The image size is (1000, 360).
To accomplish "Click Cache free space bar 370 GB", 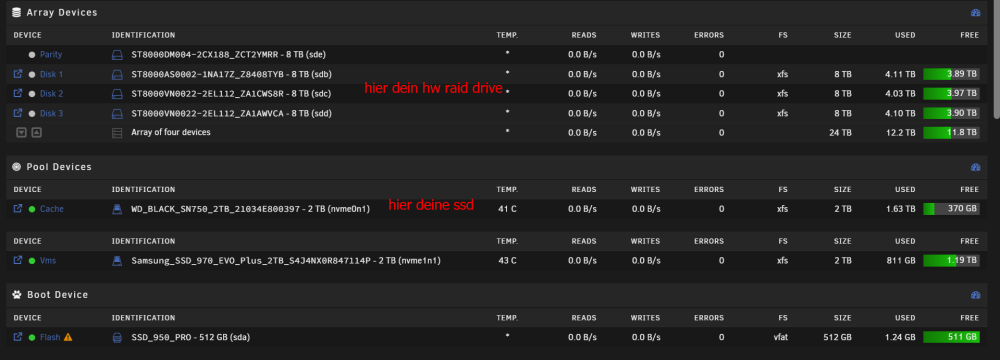I will pos(952,209).
